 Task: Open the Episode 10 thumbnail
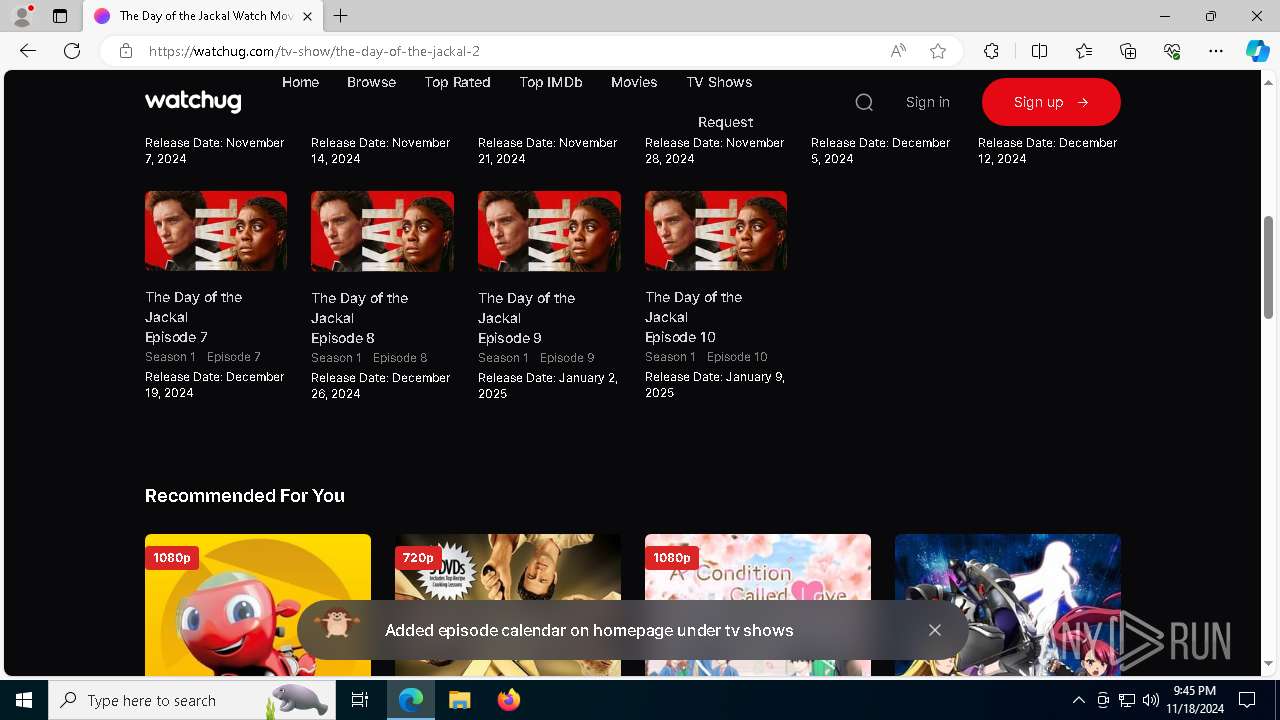(716, 231)
